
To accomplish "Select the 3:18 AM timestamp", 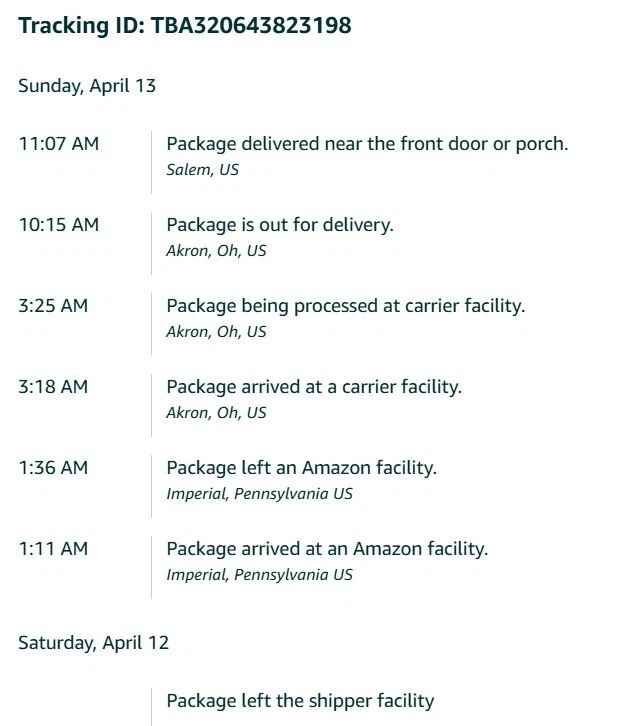I will point(53,387).
